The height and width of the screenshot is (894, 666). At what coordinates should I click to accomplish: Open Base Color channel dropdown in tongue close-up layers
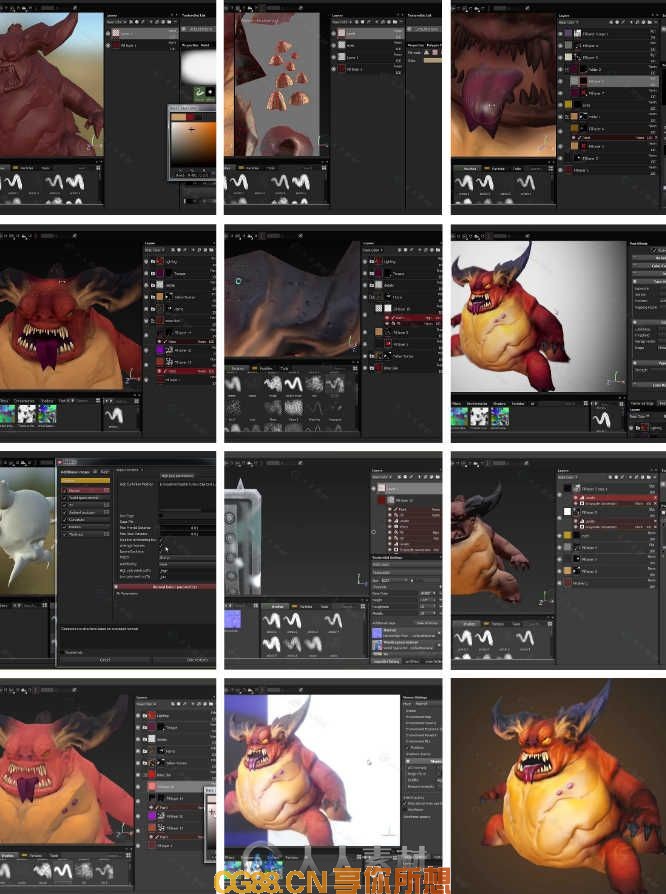pyautogui.click(x=568, y=22)
